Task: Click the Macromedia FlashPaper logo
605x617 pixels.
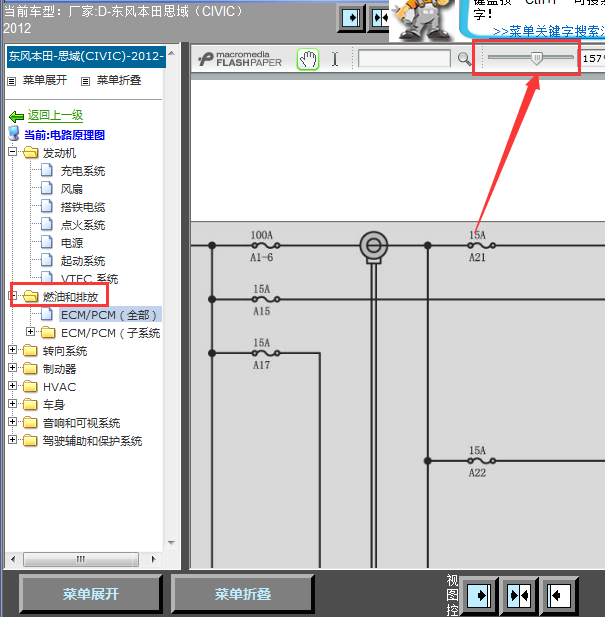Action: pyautogui.click(x=240, y=59)
